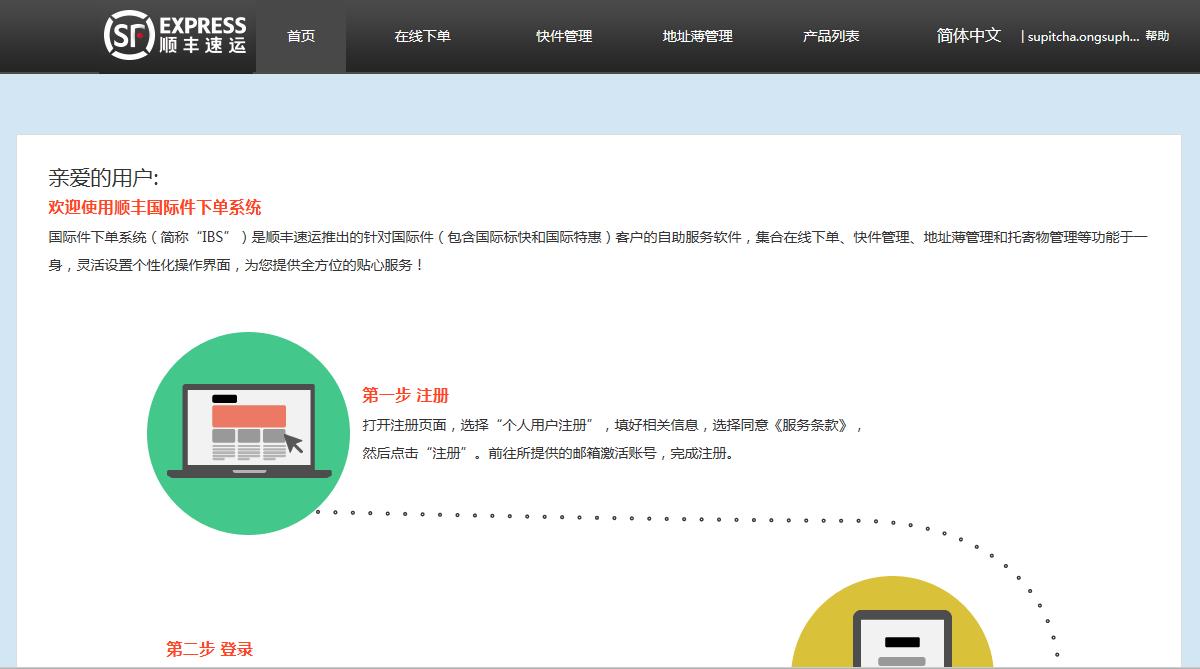Open the 首页 home tab
1200x669 pixels.
(x=301, y=36)
